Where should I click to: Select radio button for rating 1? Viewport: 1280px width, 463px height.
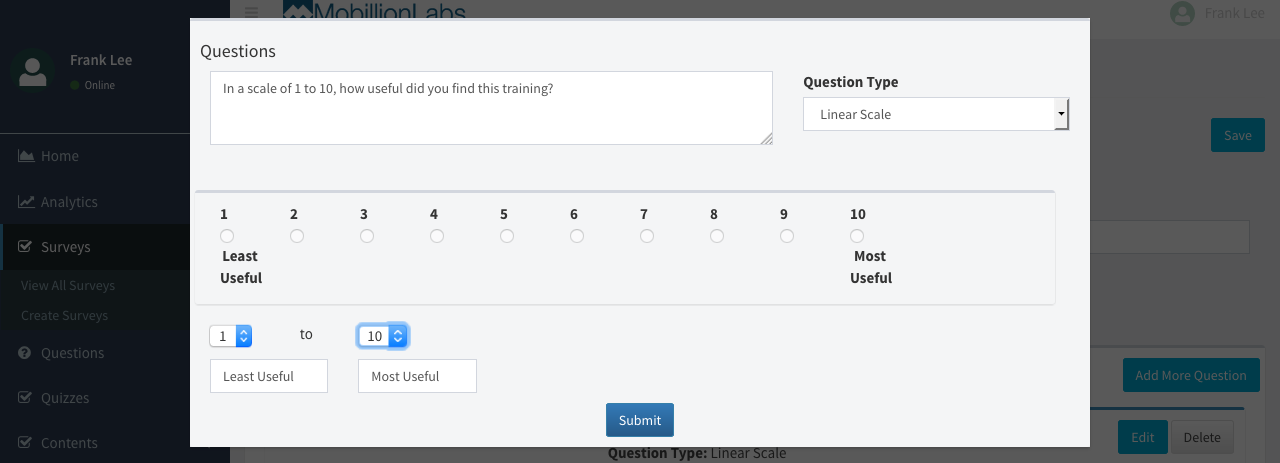click(227, 236)
